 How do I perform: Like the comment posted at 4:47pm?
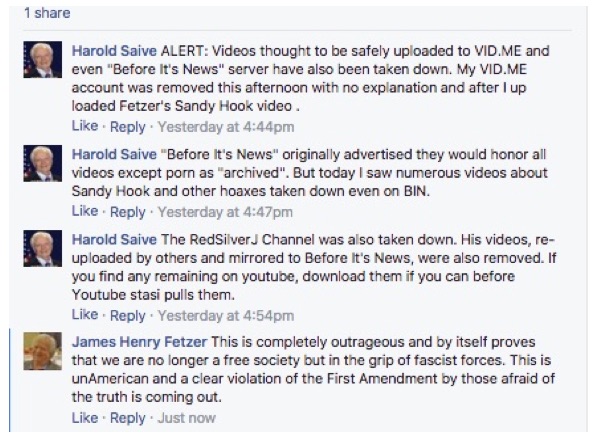85,212
